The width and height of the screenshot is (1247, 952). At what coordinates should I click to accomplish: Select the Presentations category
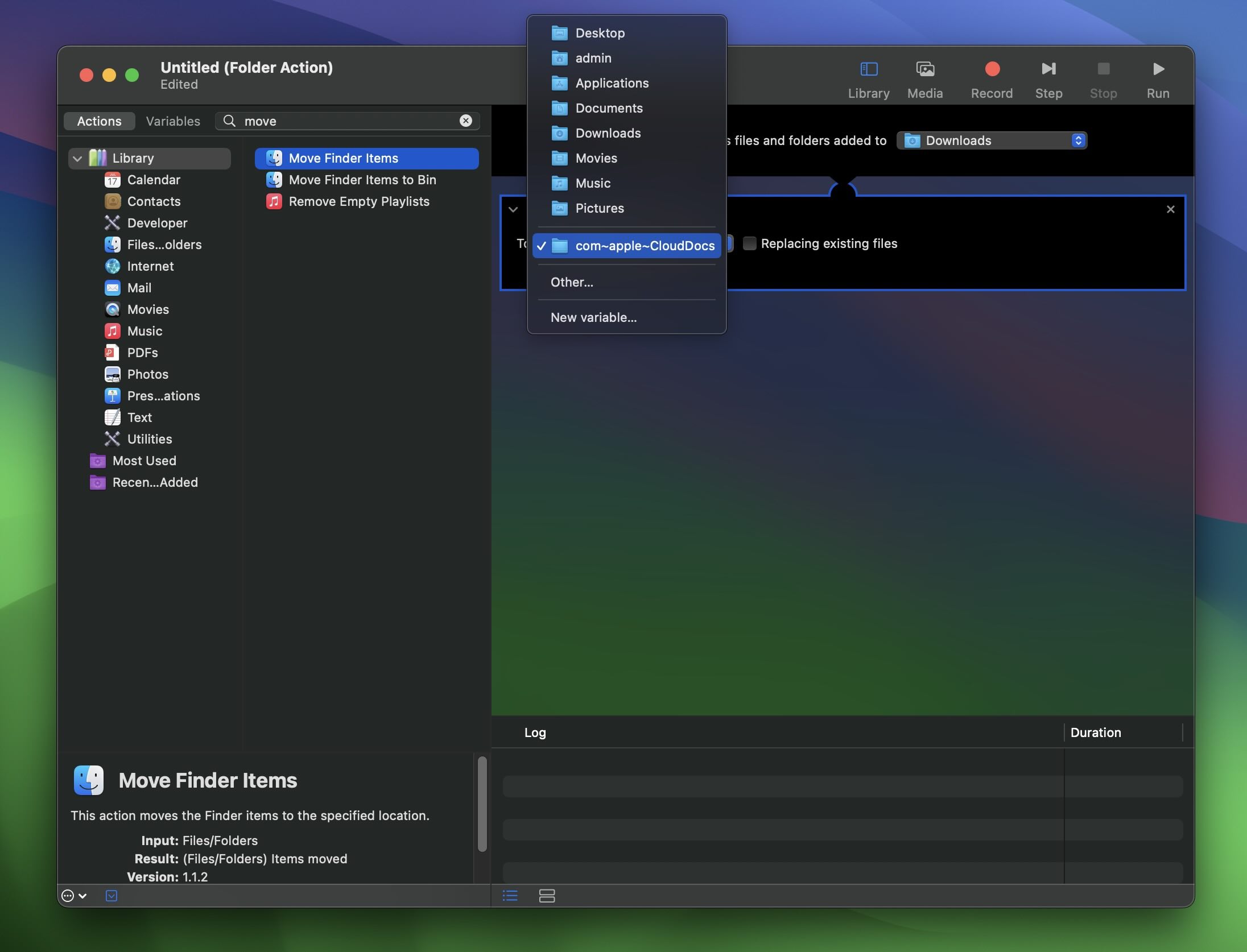163,396
